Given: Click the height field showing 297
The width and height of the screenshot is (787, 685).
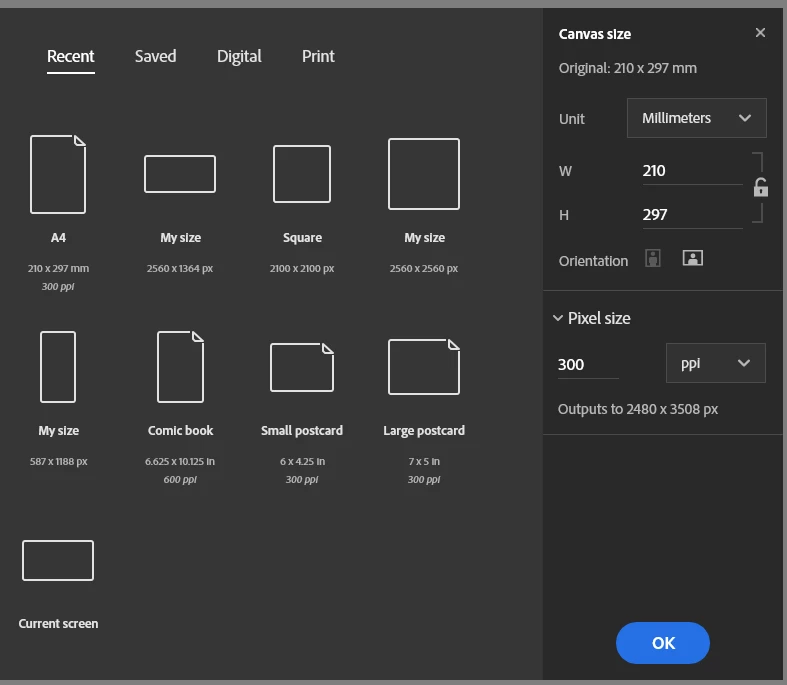Looking at the screenshot, I should [693, 215].
